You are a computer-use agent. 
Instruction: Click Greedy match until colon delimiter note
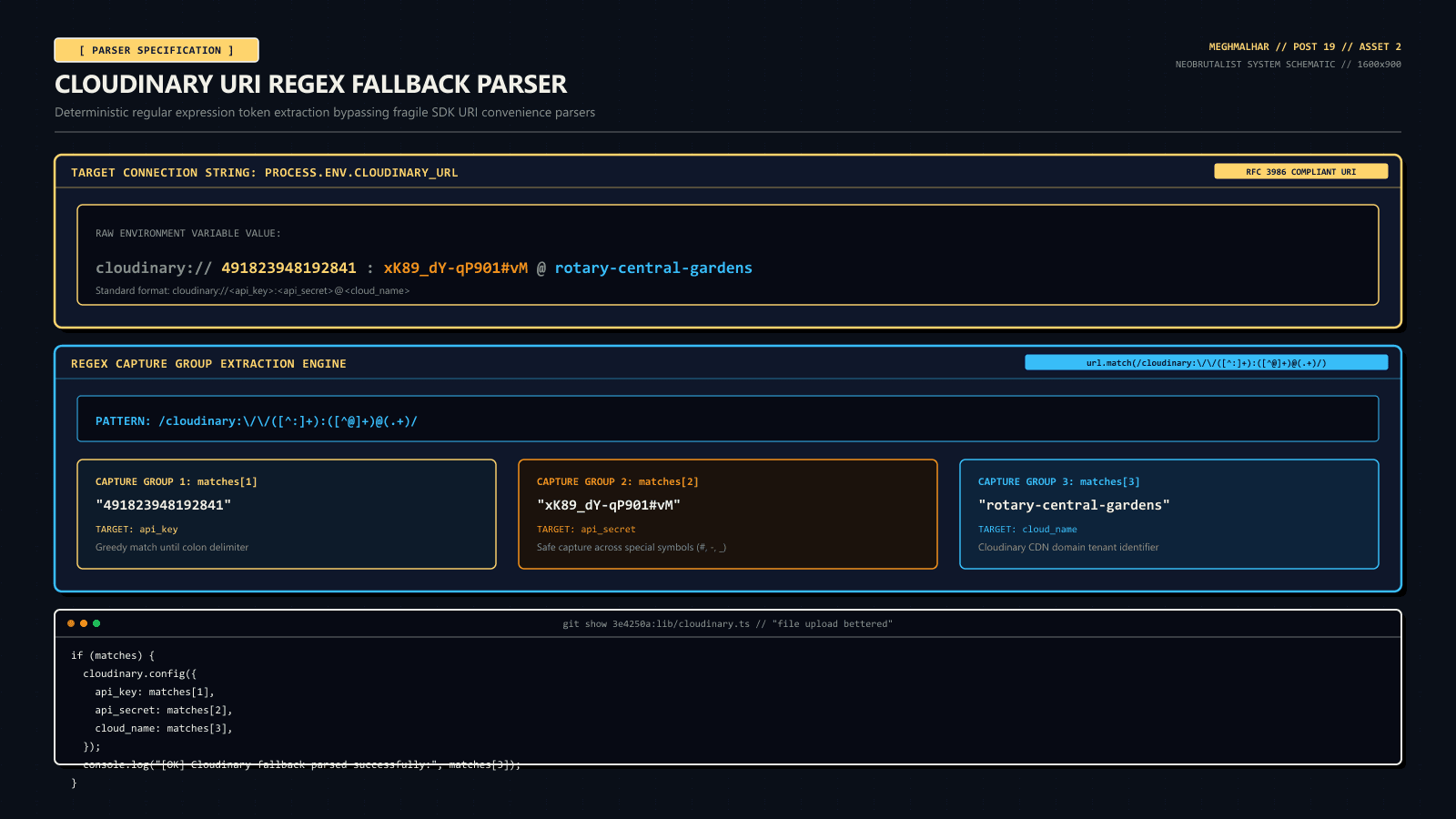coord(172,547)
